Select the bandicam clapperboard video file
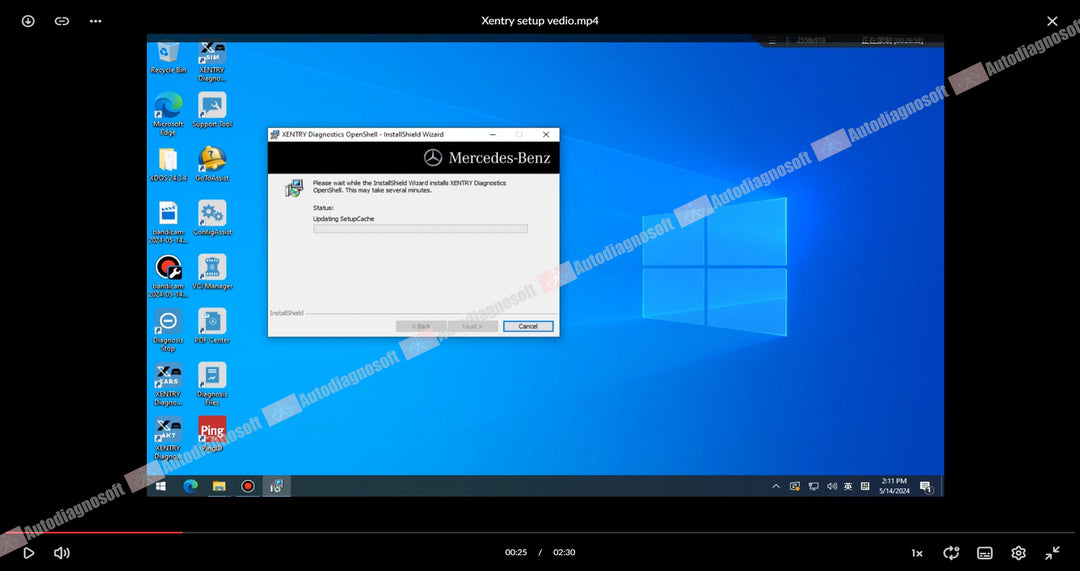The height and width of the screenshot is (571, 1080). [x=167, y=222]
